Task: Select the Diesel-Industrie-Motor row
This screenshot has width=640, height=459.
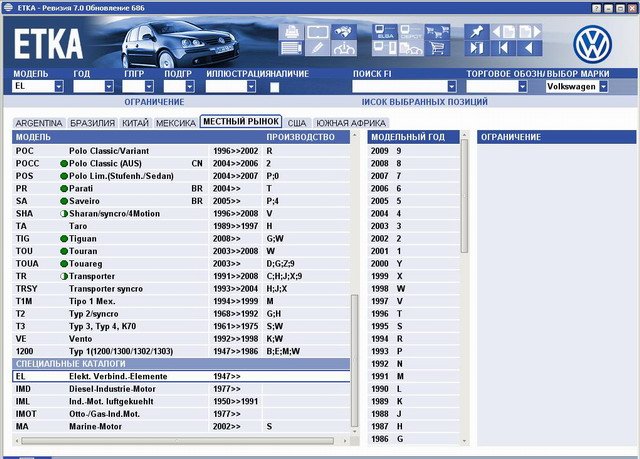Action: [x=181, y=389]
